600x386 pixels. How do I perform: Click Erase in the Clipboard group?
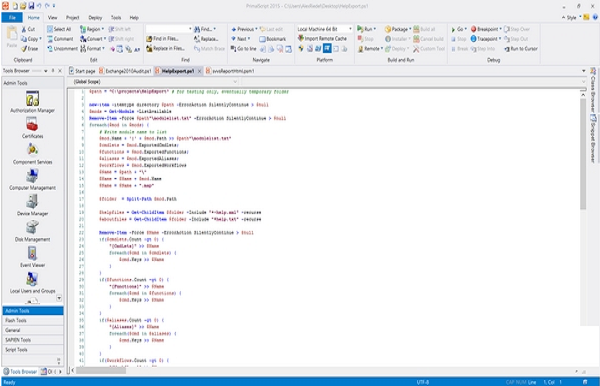29,49
